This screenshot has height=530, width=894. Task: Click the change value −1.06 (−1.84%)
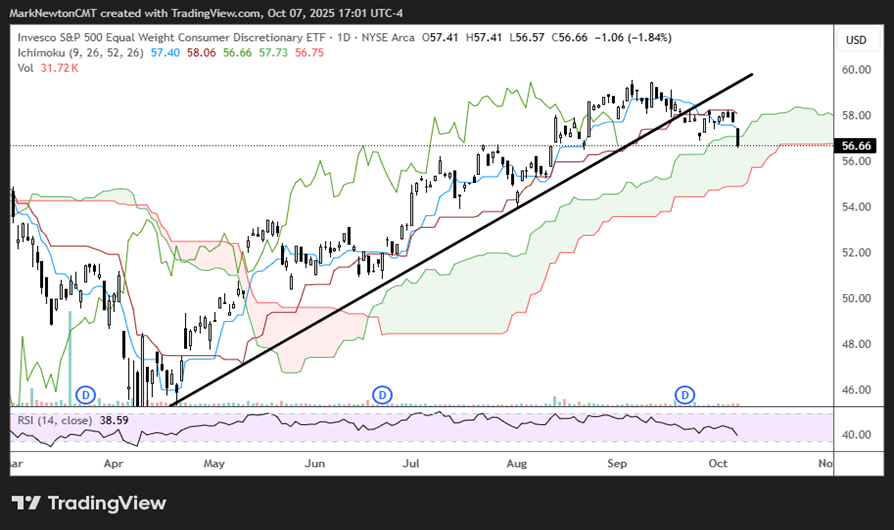click(633, 38)
